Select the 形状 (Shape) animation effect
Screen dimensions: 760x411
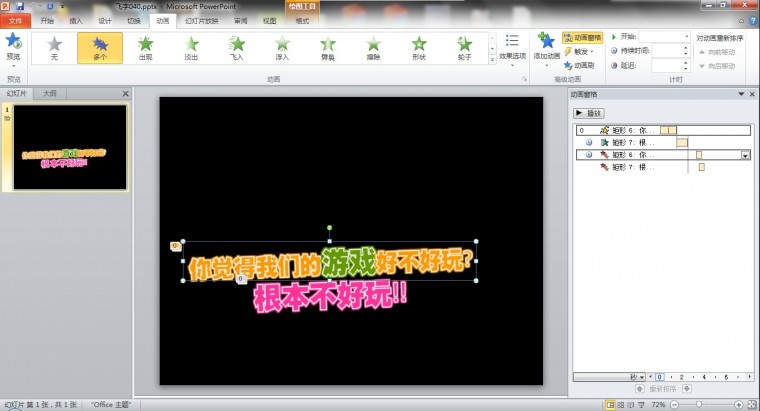(418, 48)
